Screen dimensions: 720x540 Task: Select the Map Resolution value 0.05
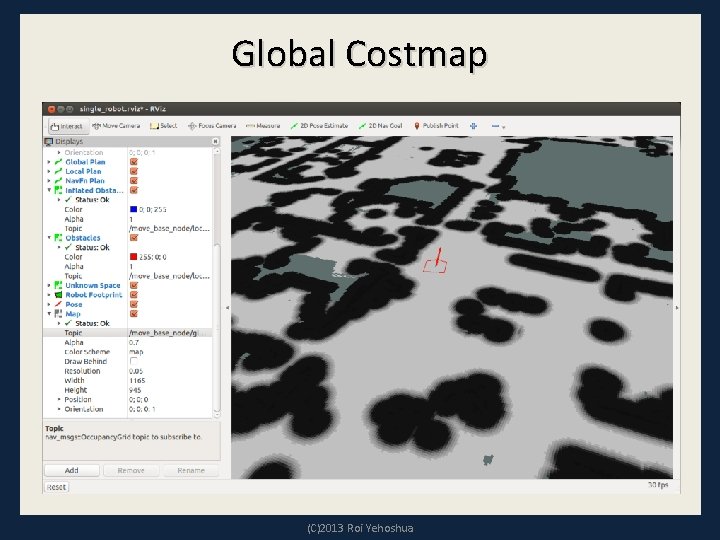point(136,371)
